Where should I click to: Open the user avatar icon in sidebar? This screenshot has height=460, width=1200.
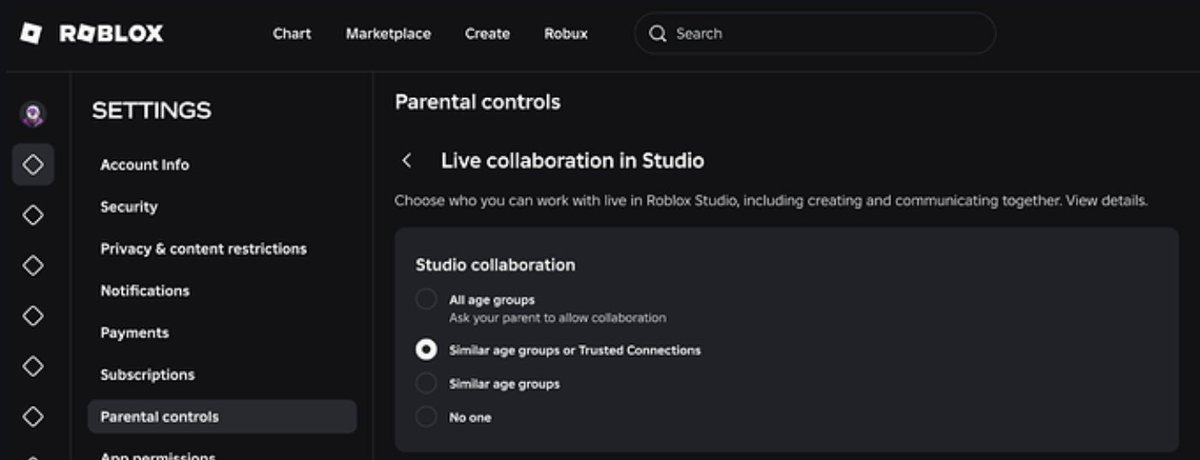33,114
